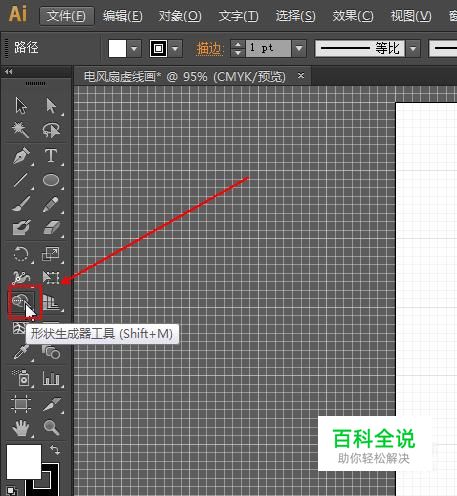Open the 效果(C) menu
Screen dimensions: 457x496
click(353, 16)
